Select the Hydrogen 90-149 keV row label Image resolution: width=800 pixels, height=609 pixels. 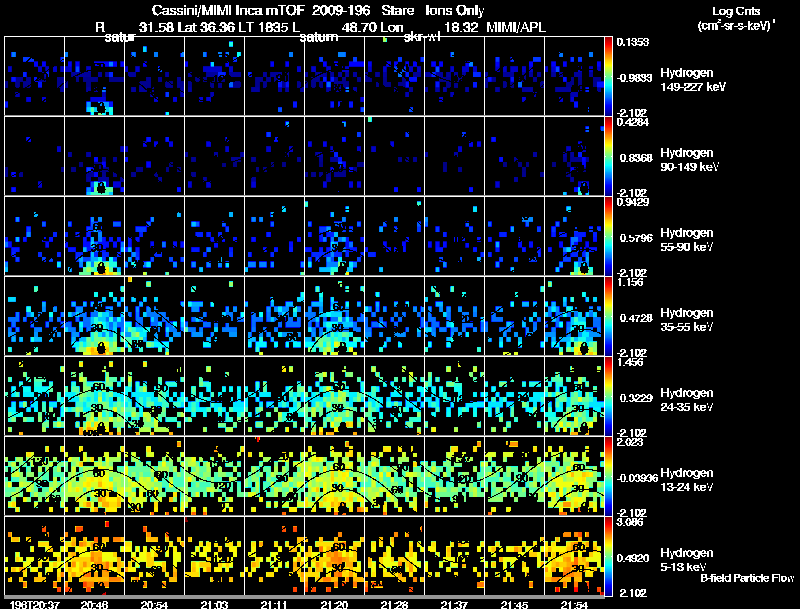pyautogui.click(x=689, y=160)
